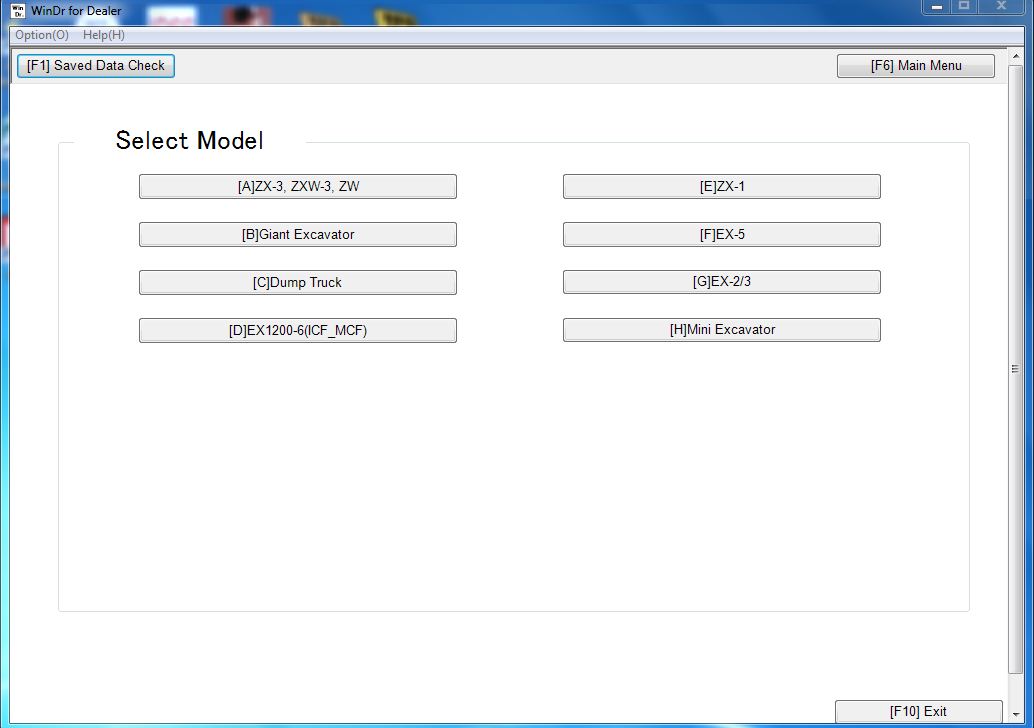Go to [F6] Main Menu
This screenshot has width=1034, height=728.
pyautogui.click(x=916, y=66)
